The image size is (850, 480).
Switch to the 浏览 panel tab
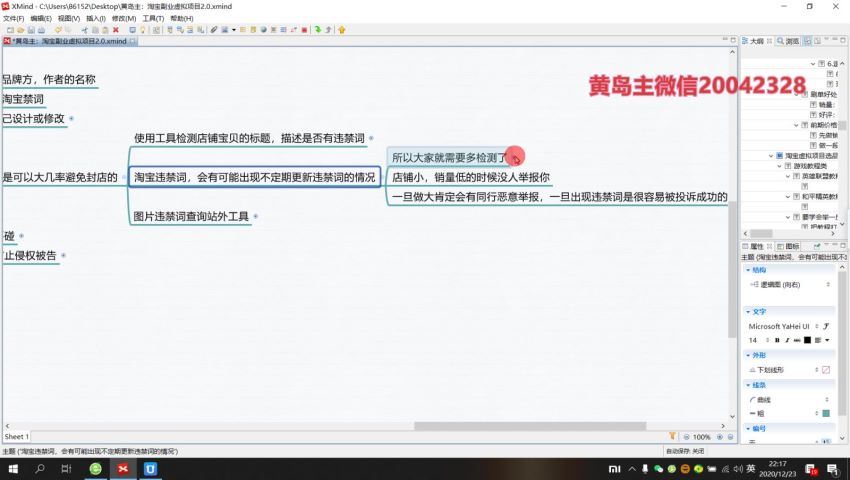click(x=788, y=41)
